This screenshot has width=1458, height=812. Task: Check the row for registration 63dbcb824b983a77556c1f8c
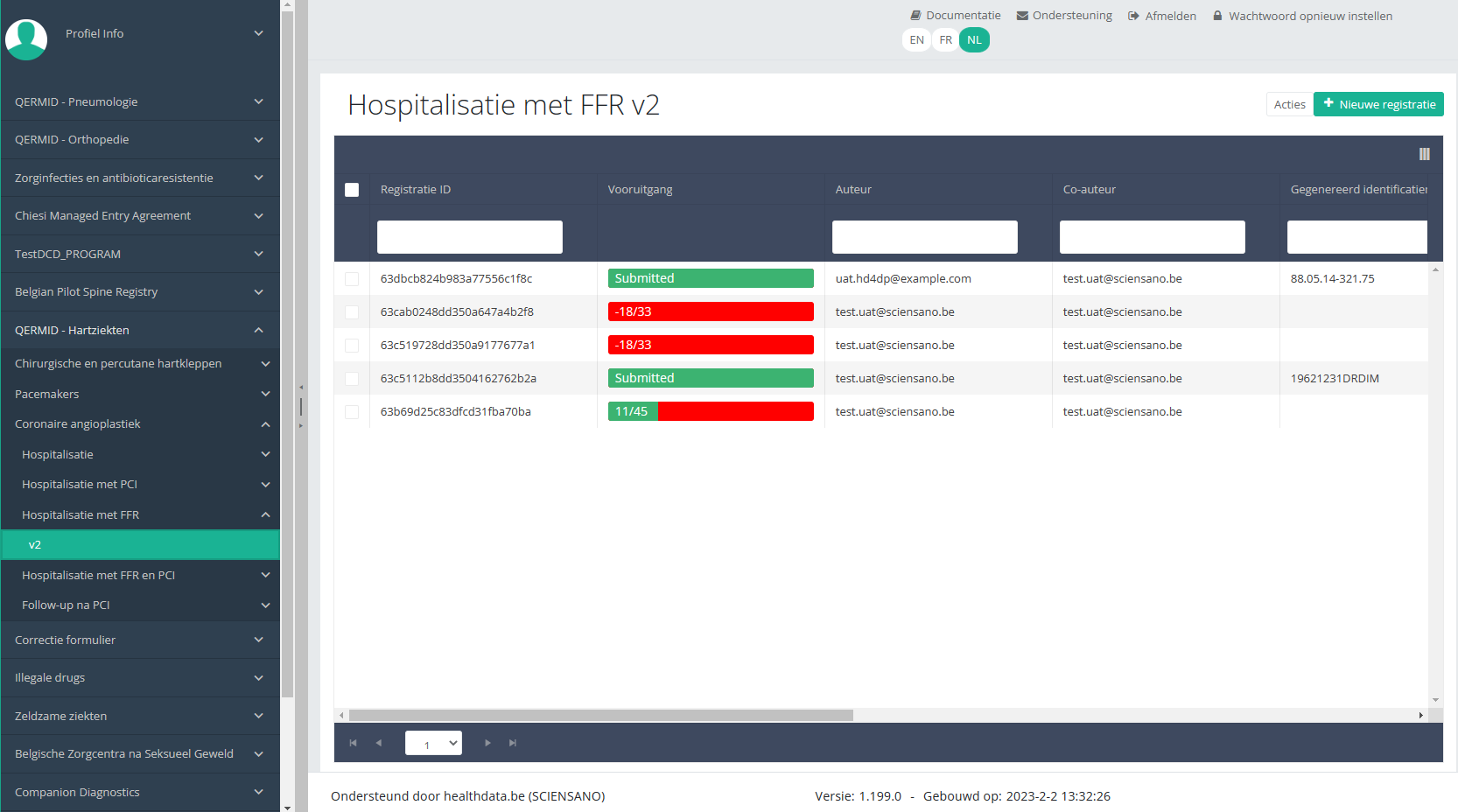[352, 279]
